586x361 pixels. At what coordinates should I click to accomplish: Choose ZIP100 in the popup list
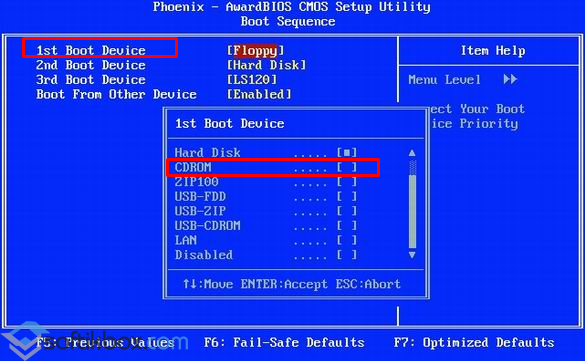pyautogui.click(x=265, y=182)
